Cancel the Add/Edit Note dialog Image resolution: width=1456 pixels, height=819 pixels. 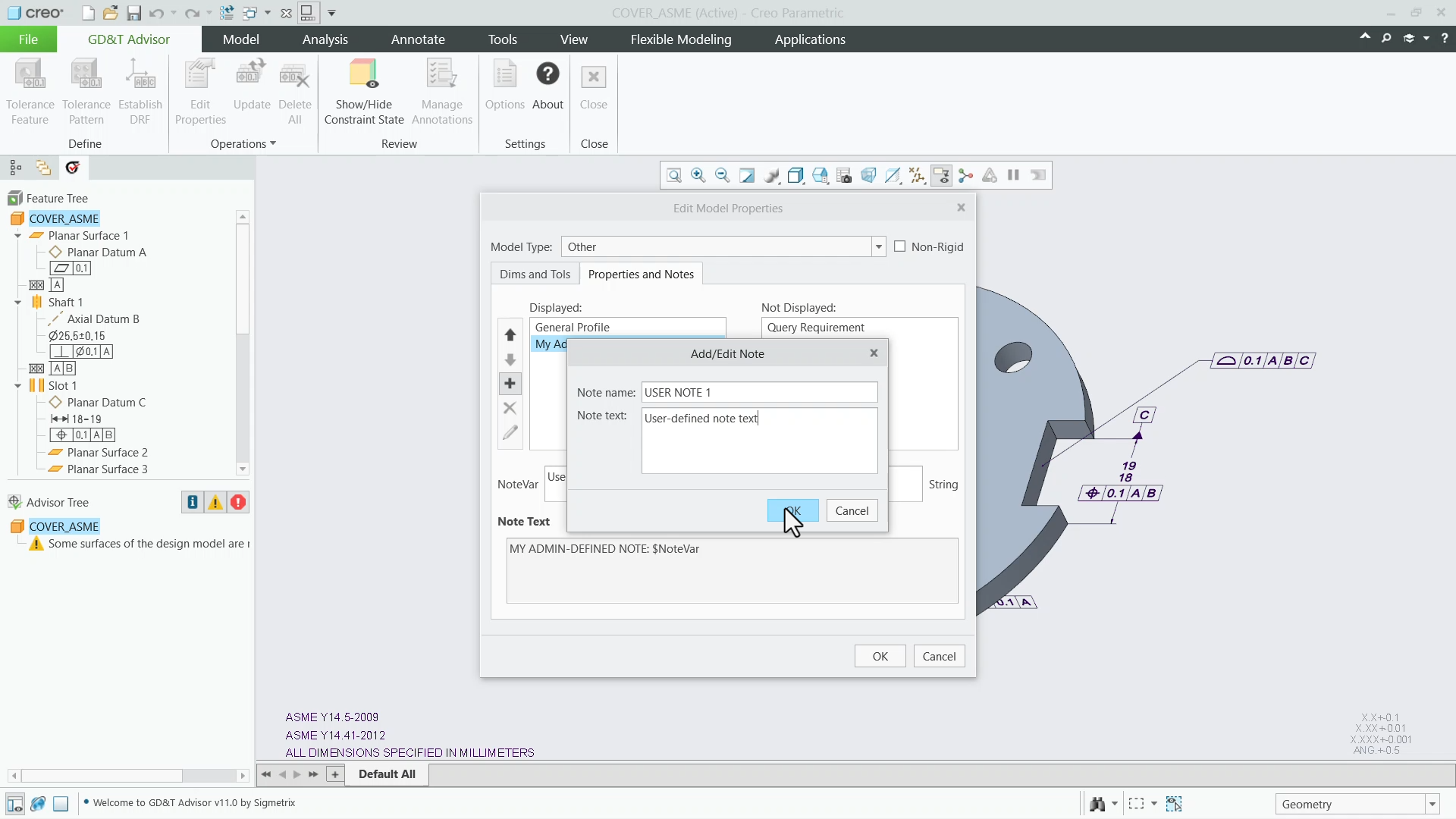[852, 511]
